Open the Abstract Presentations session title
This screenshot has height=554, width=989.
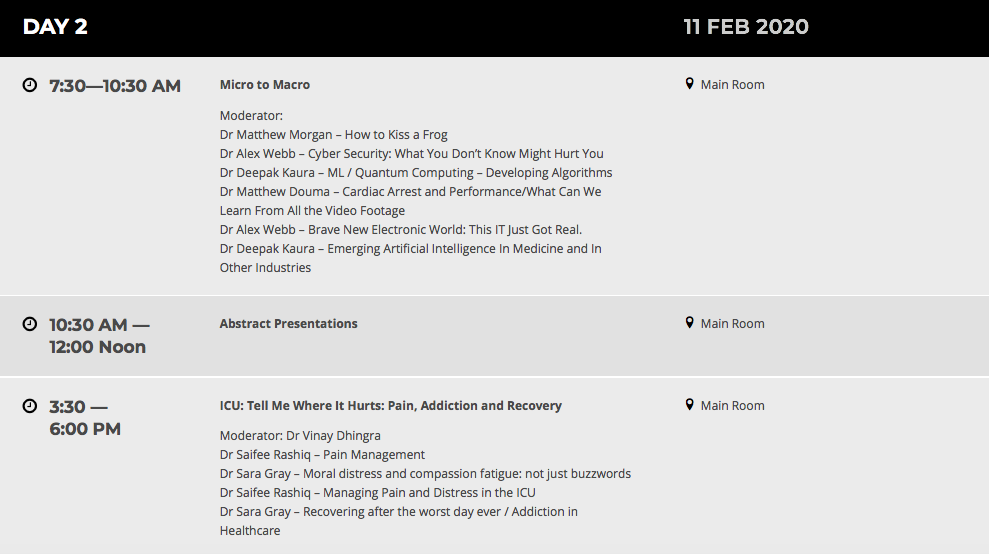click(288, 324)
